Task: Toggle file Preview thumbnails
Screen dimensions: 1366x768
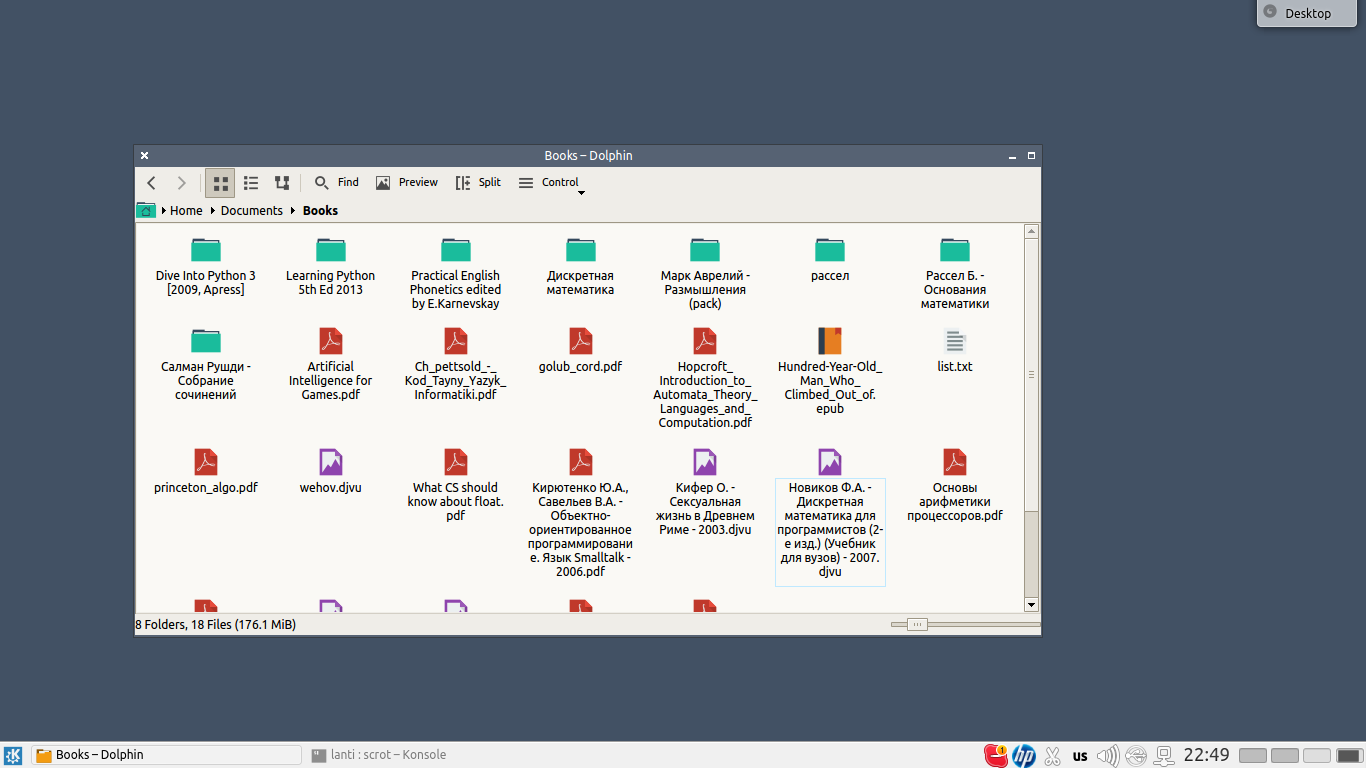Action: coord(407,183)
